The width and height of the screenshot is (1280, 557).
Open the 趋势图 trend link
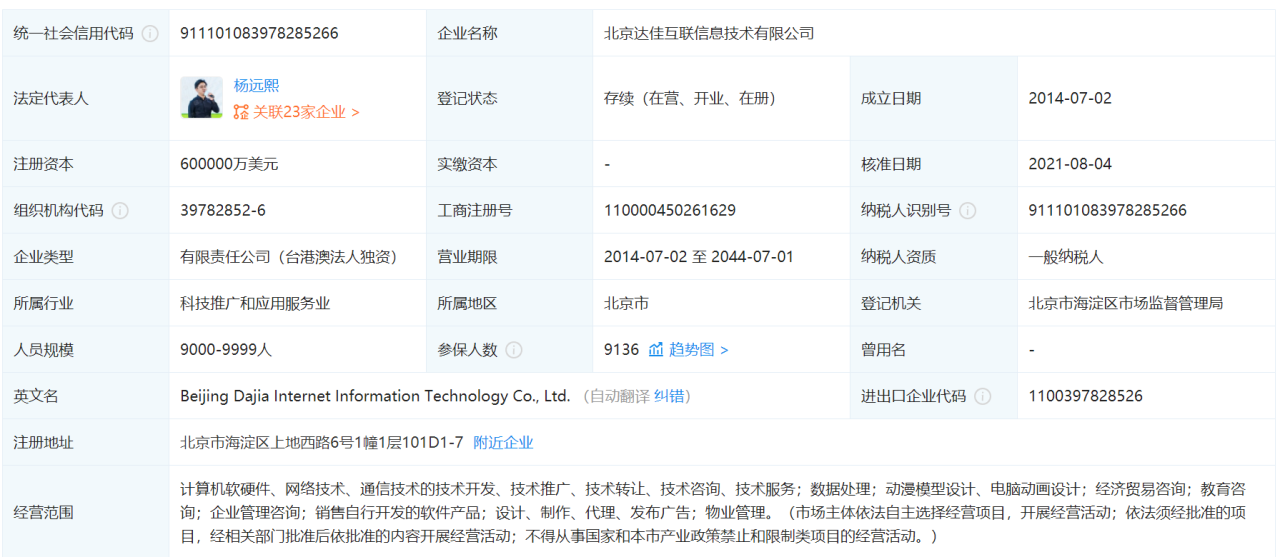(699, 349)
